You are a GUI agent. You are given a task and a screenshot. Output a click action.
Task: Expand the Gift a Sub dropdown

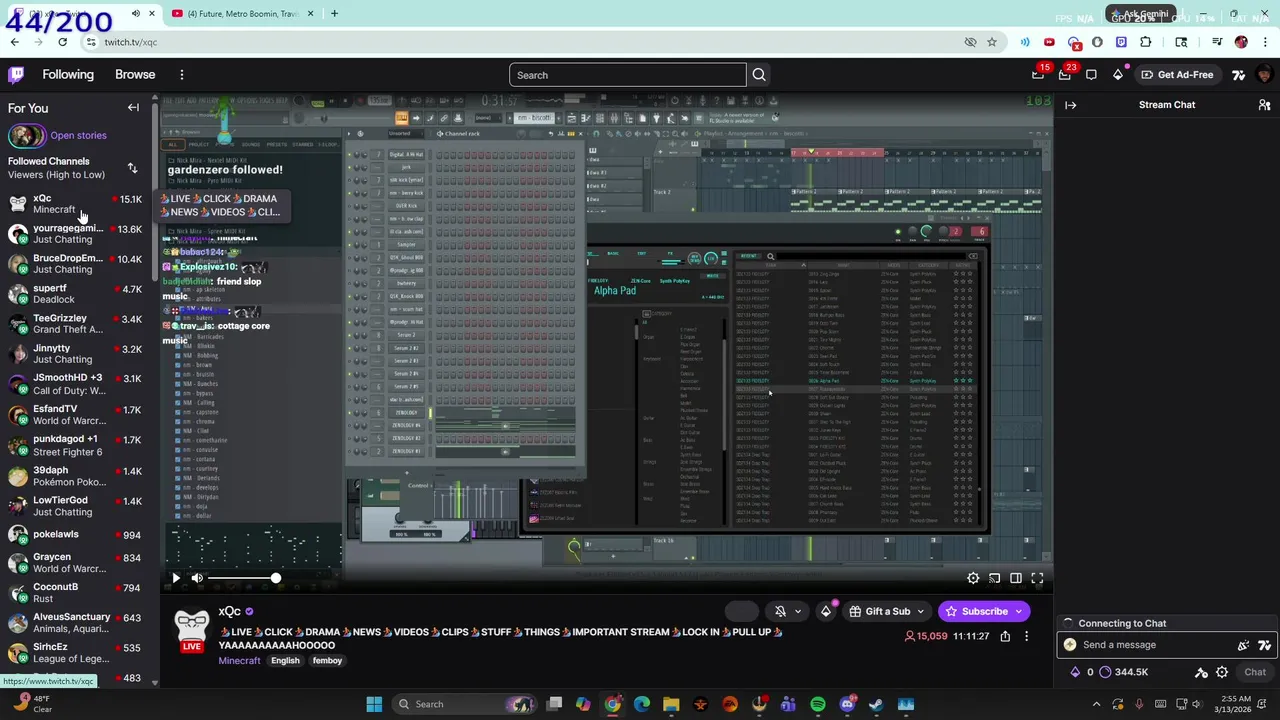tap(920, 611)
